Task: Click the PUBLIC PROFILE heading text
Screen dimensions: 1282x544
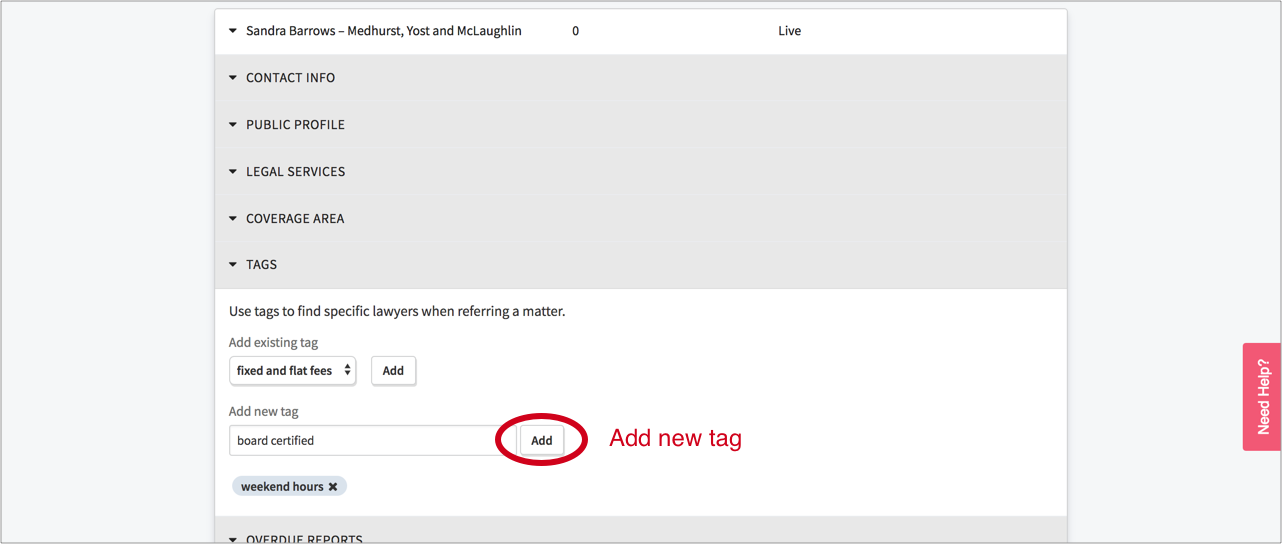Action: [x=295, y=125]
